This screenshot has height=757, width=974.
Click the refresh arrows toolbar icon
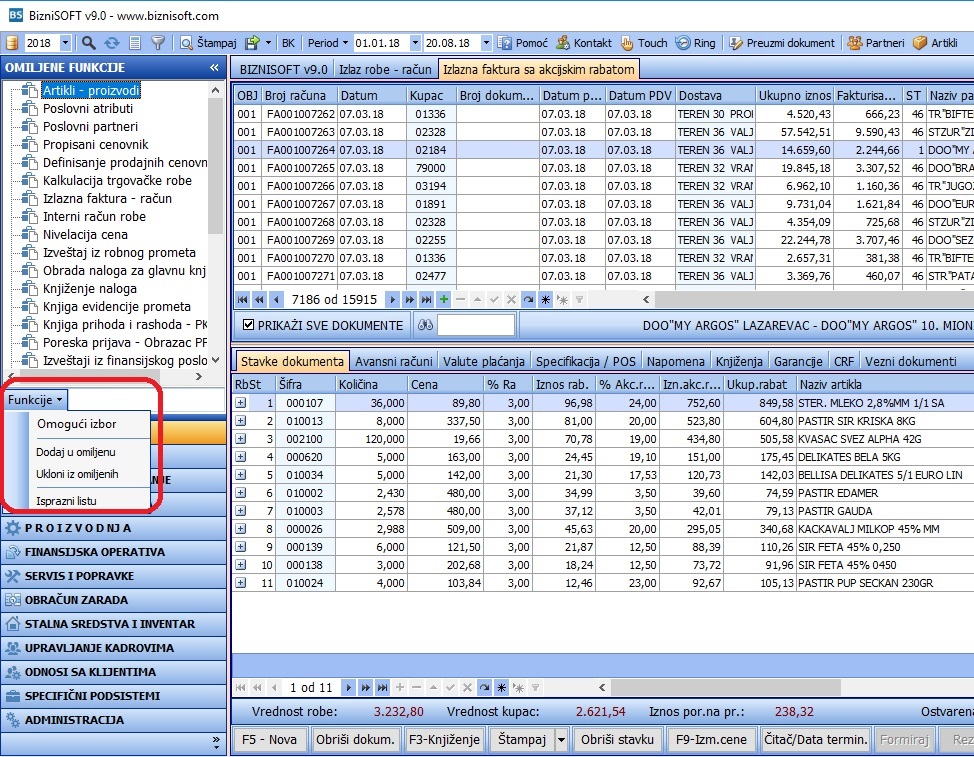[x=112, y=43]
